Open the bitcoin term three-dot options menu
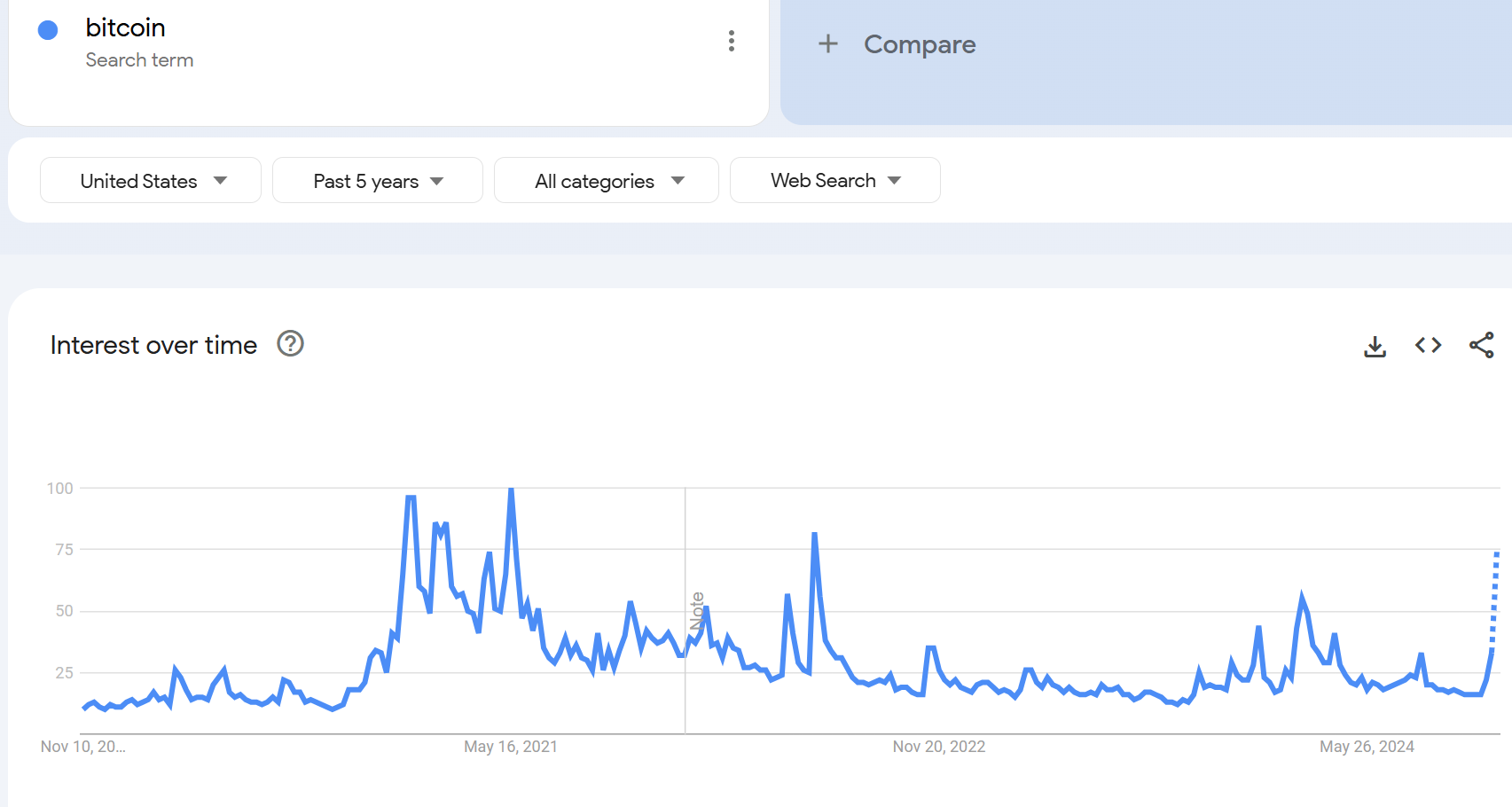1512x807 pixels. pyautogui.click(x=732, y=41)
